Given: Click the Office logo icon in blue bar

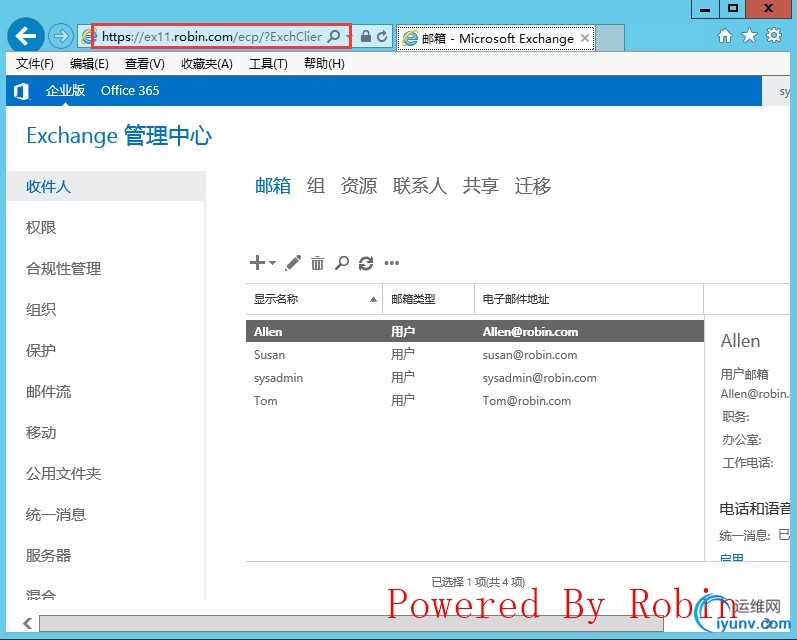Looking at the screenshot, I should point(21,91).
